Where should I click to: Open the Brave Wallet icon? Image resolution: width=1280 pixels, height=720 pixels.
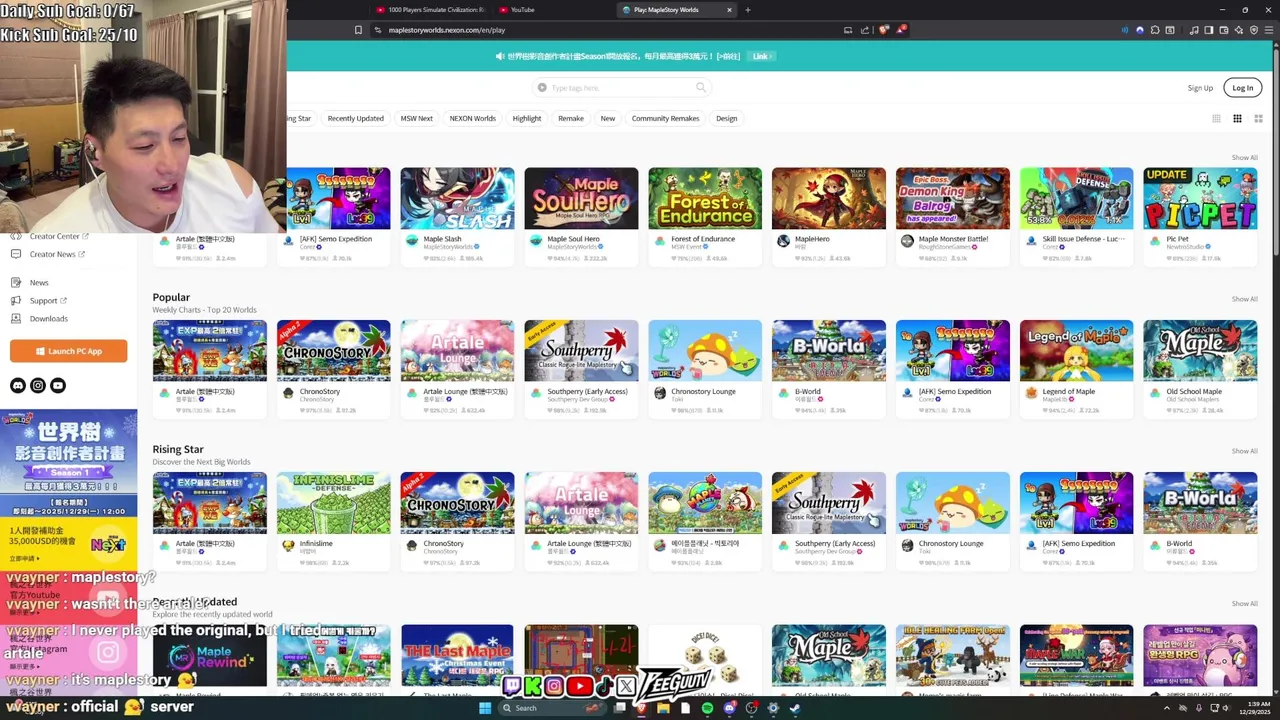[x=1224, y=30]
